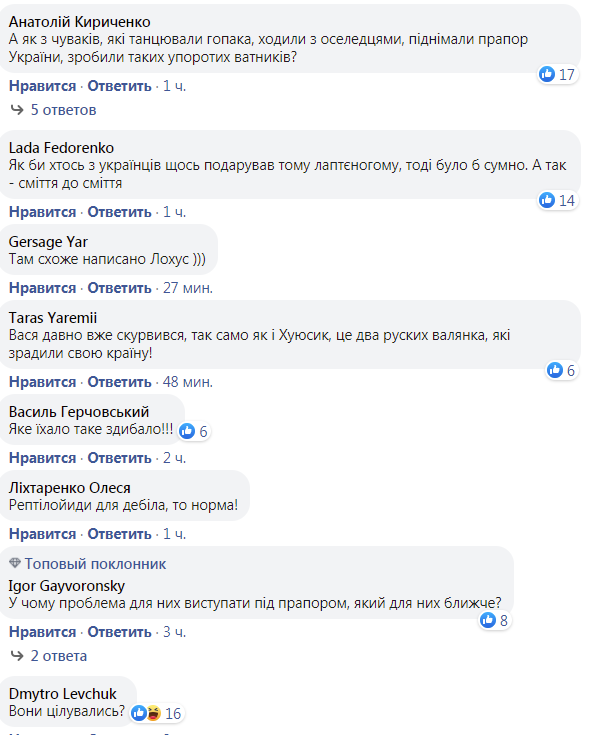Click like reaction icon on Taras Yaremii's comment

click(555, 370)
